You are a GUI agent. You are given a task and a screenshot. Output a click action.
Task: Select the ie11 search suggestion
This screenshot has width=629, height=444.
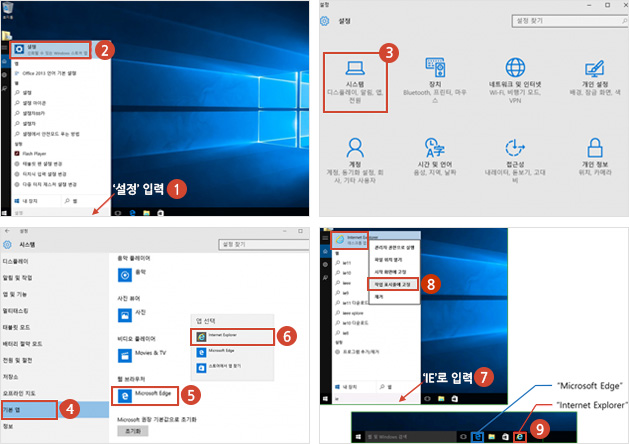[344, 263]
